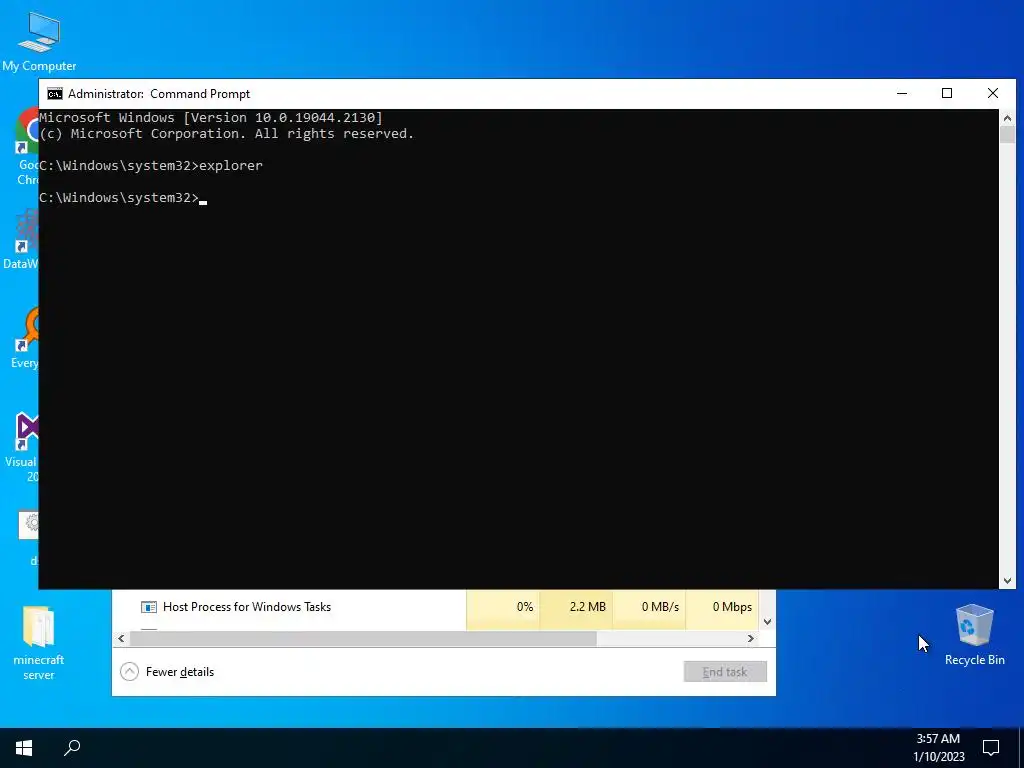Click the 2.2 MB memory cell
This screenshot has height=768, width=1024.
[577, 607]
